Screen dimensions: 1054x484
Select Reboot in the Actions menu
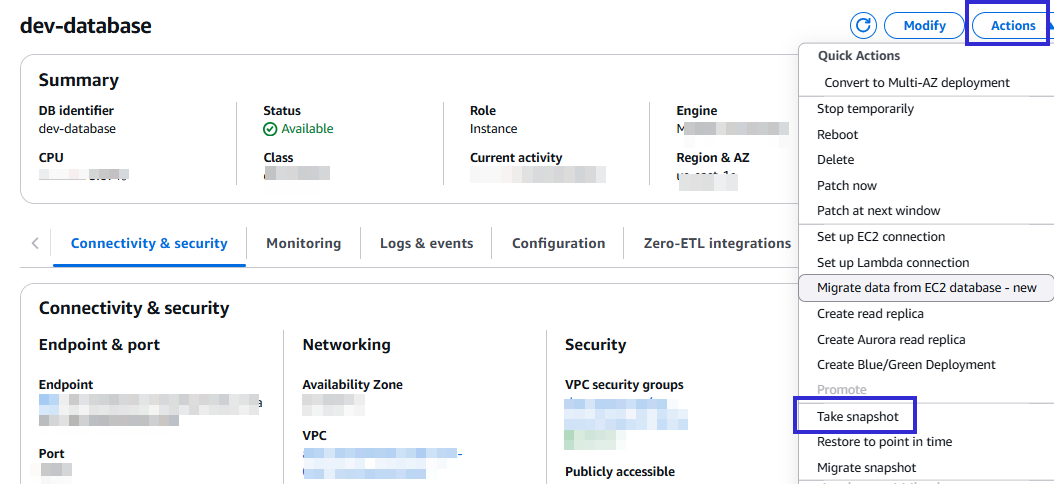click(x=838, y=134)
